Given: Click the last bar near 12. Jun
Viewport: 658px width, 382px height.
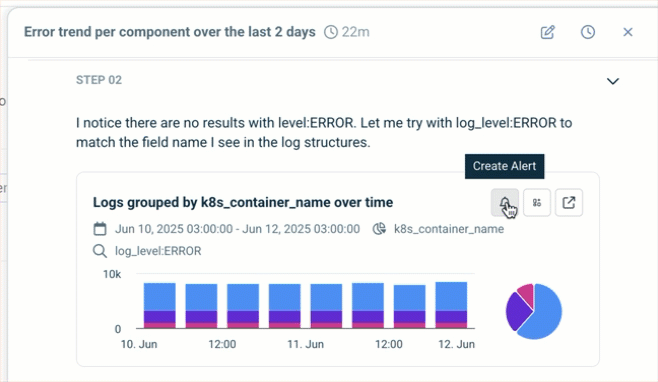Looking at the screenshot, I should [x=451, y=305].
